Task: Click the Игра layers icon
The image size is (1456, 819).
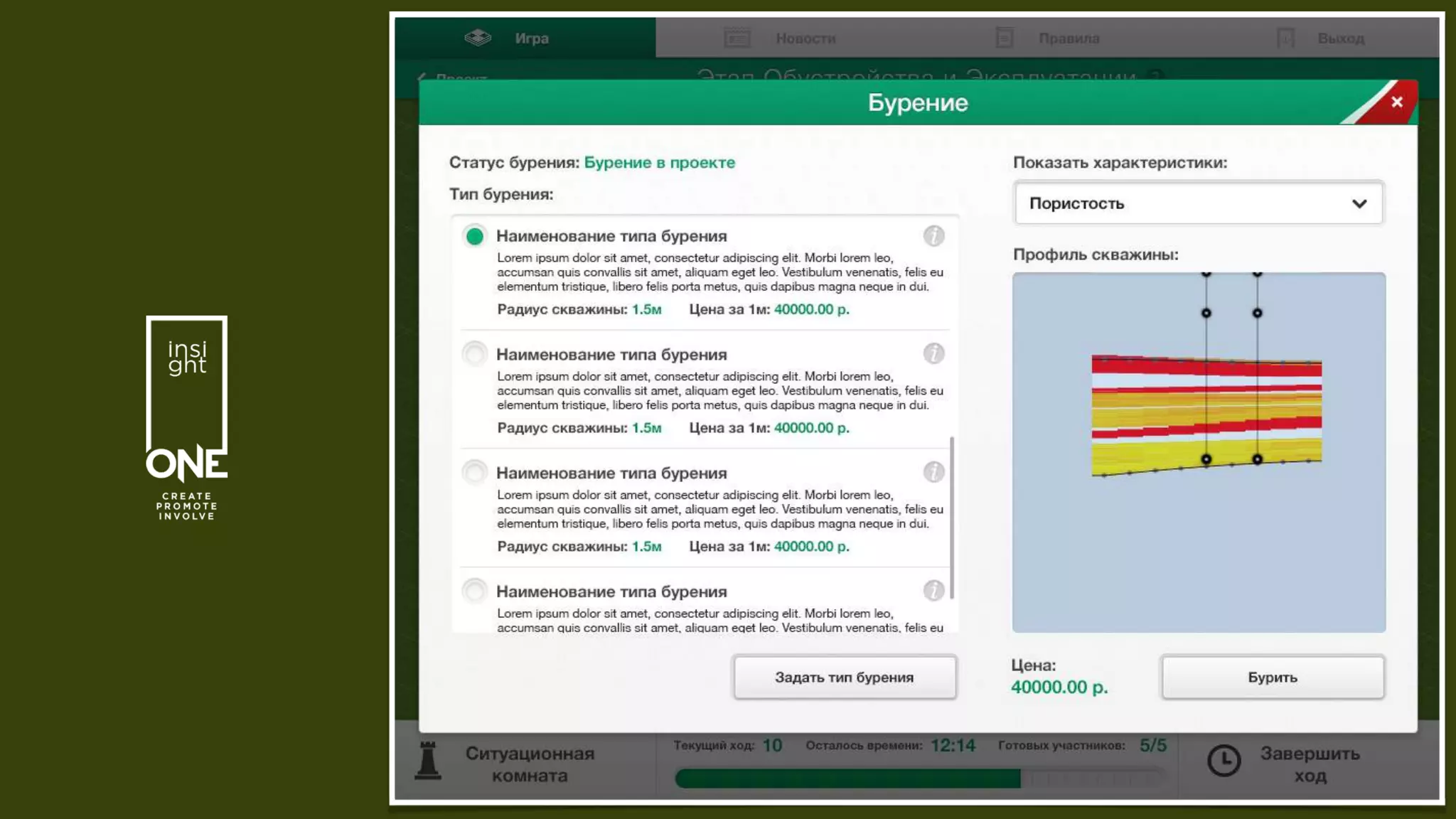Action: (x=478, y=38)
